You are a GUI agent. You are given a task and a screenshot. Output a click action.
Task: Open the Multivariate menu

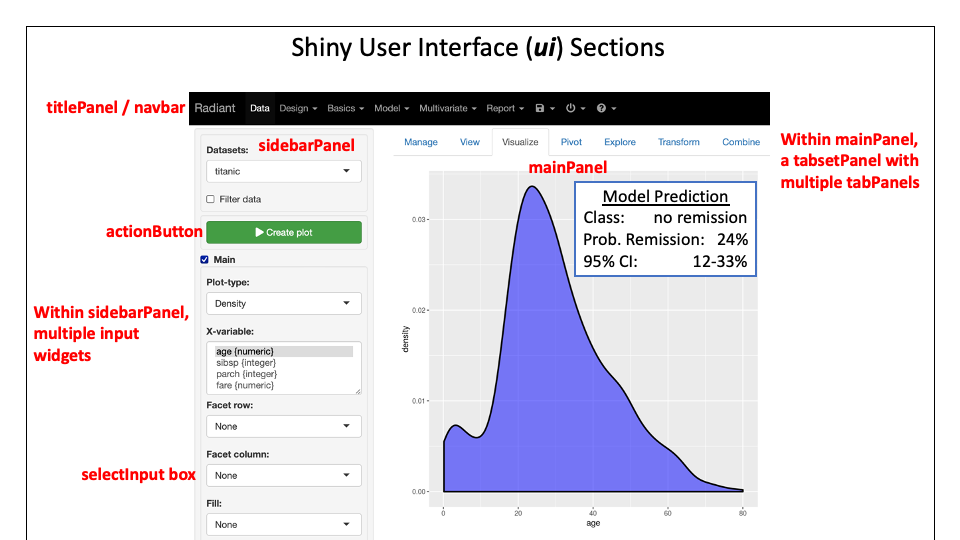[x=447, y=108]
